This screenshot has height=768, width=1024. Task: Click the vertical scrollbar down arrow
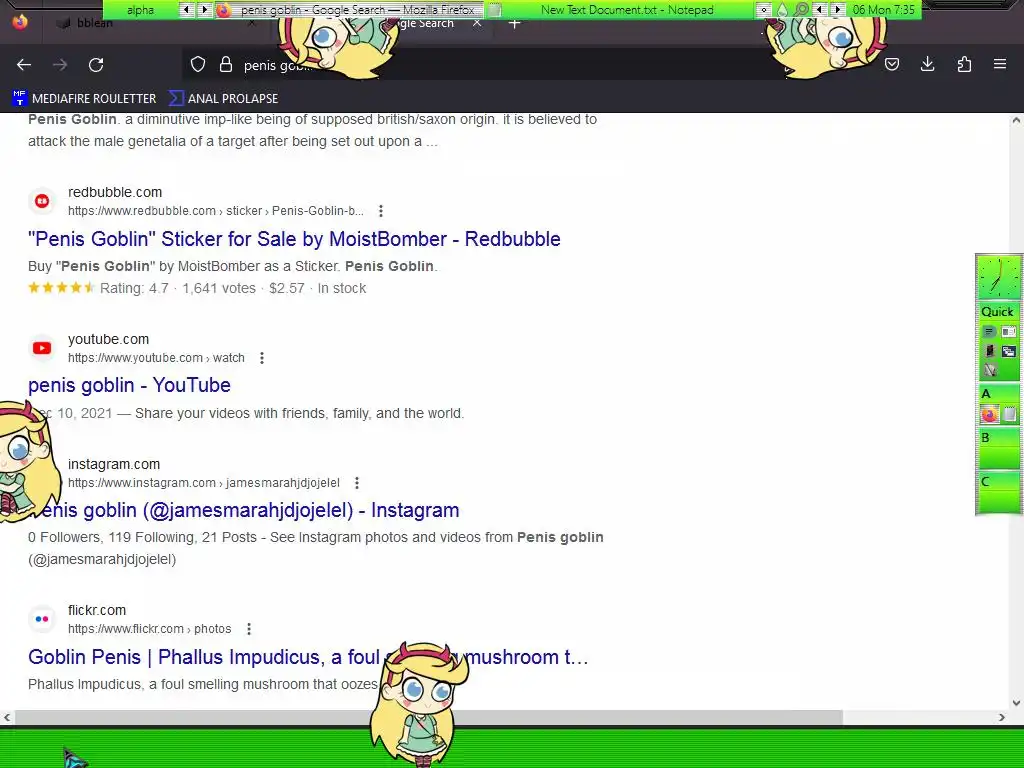[x=1016, y=703]
